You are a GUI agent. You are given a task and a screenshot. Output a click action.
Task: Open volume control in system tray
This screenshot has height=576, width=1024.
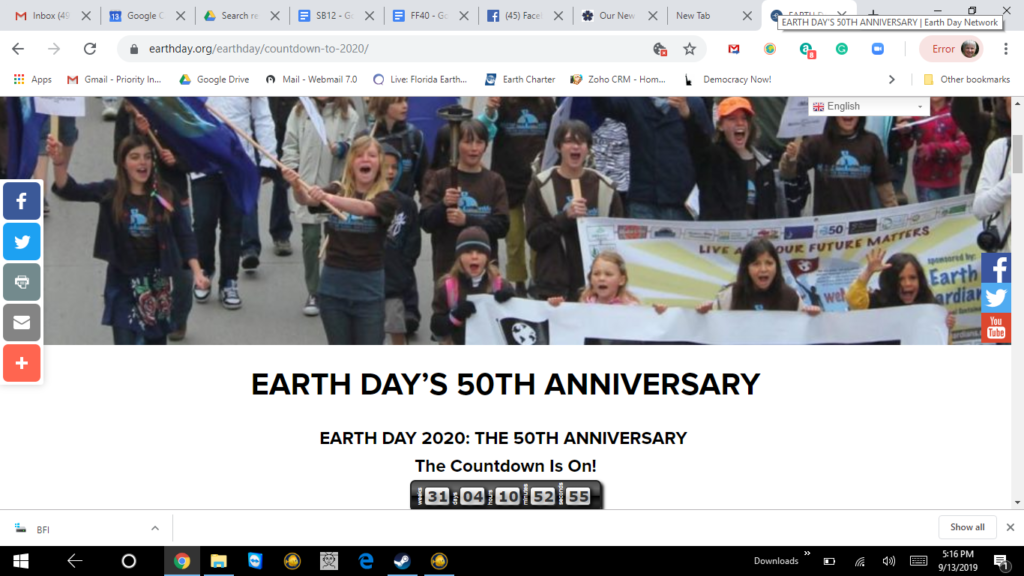point(888,561)
